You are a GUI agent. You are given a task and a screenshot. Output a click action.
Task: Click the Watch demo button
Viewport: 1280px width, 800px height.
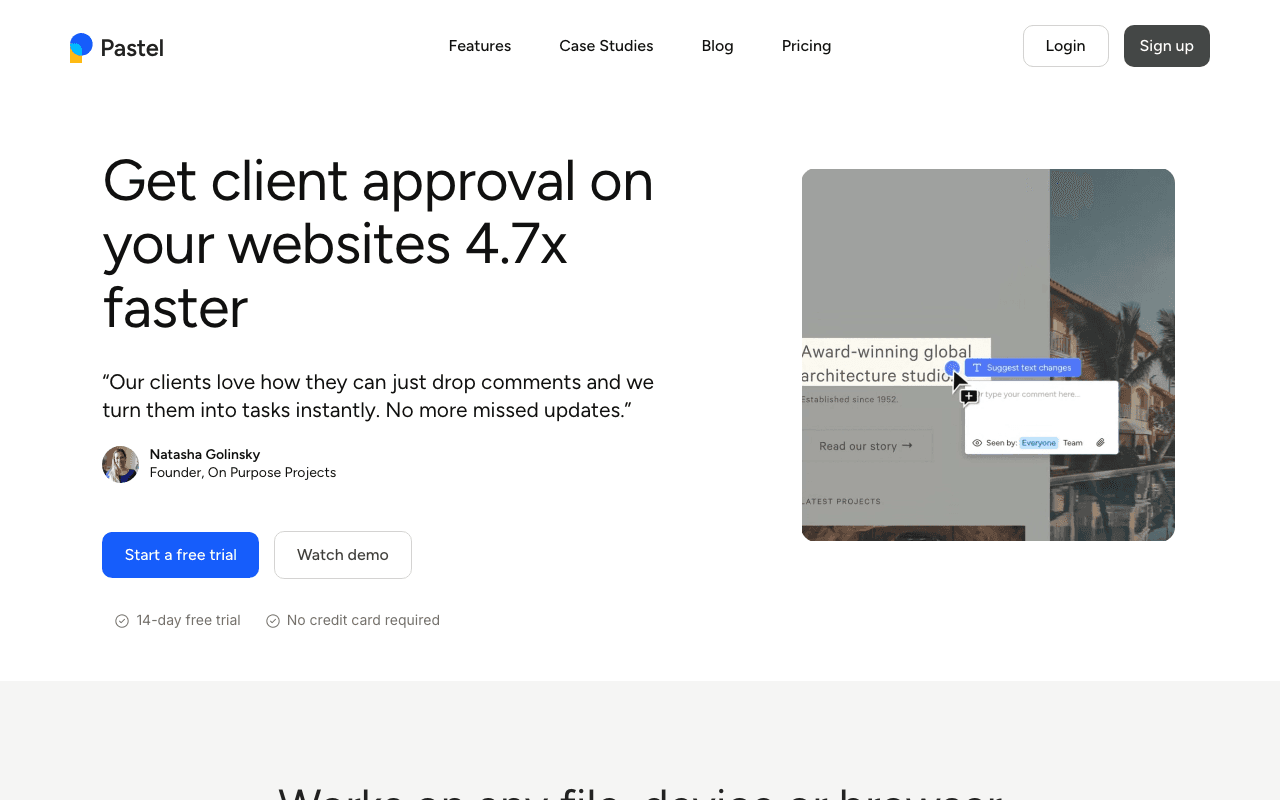point(343,555)
